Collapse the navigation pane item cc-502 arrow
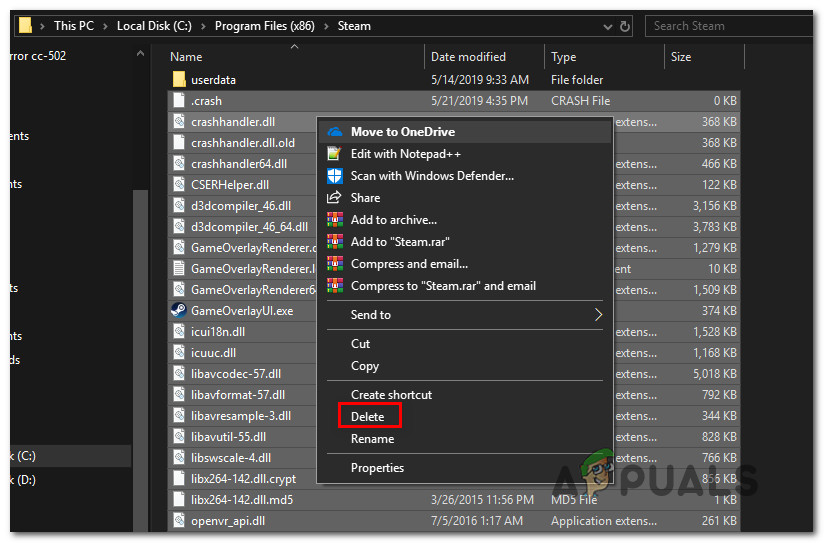Image resolution: width=824 pixels, height=543 pixels. 140,54
